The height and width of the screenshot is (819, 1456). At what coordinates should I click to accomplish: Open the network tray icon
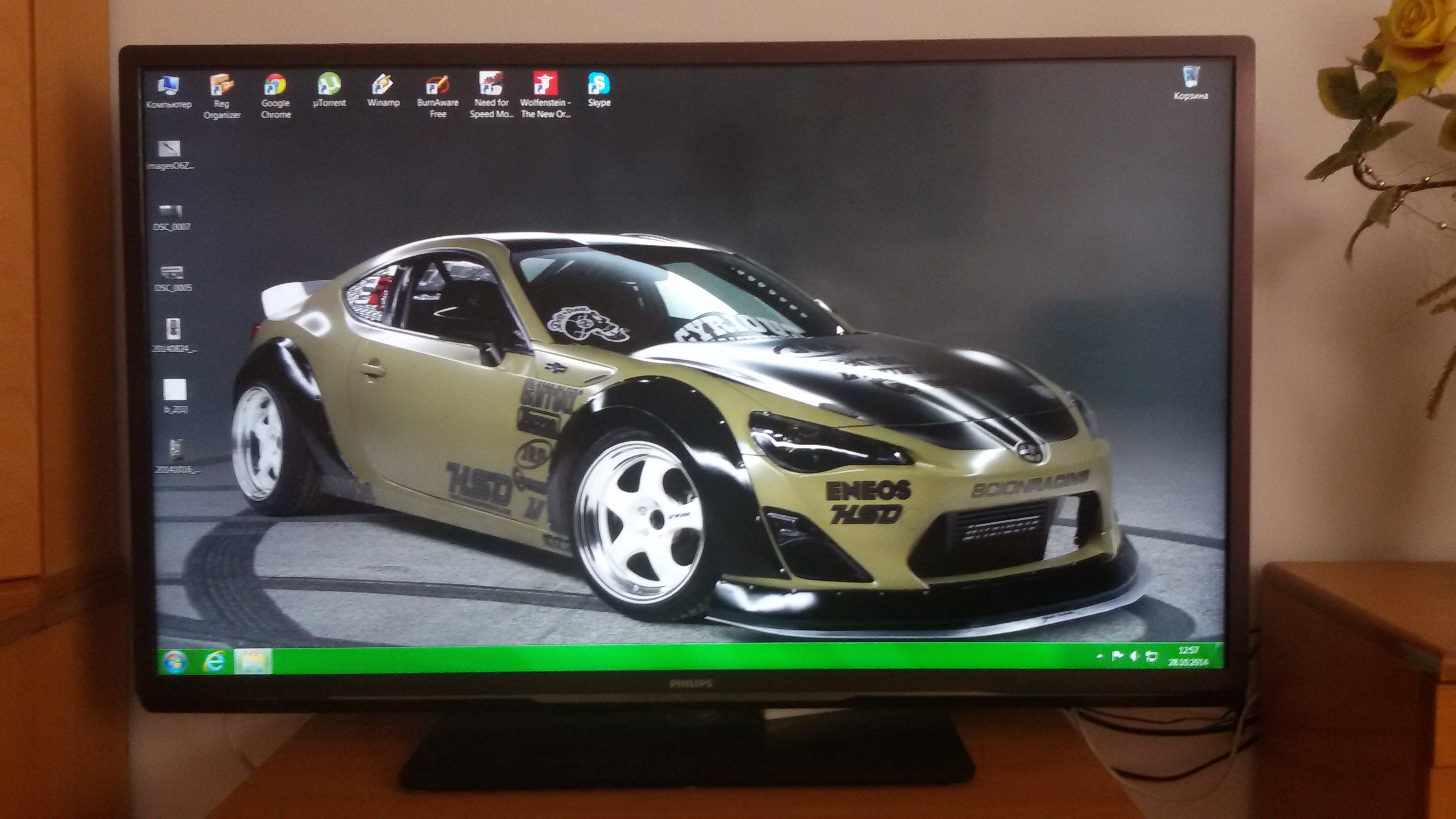tap(1151, 657)
